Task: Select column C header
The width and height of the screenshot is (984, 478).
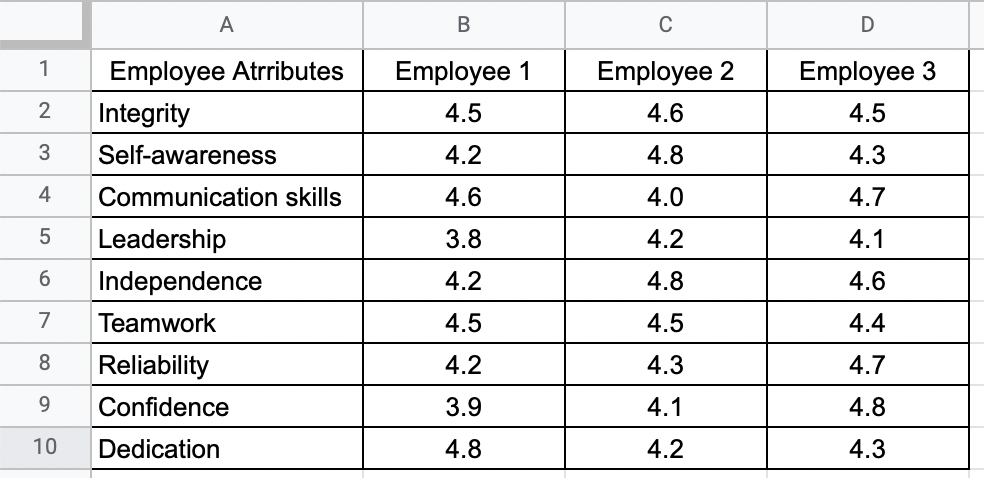Action: tap(666, 24)
